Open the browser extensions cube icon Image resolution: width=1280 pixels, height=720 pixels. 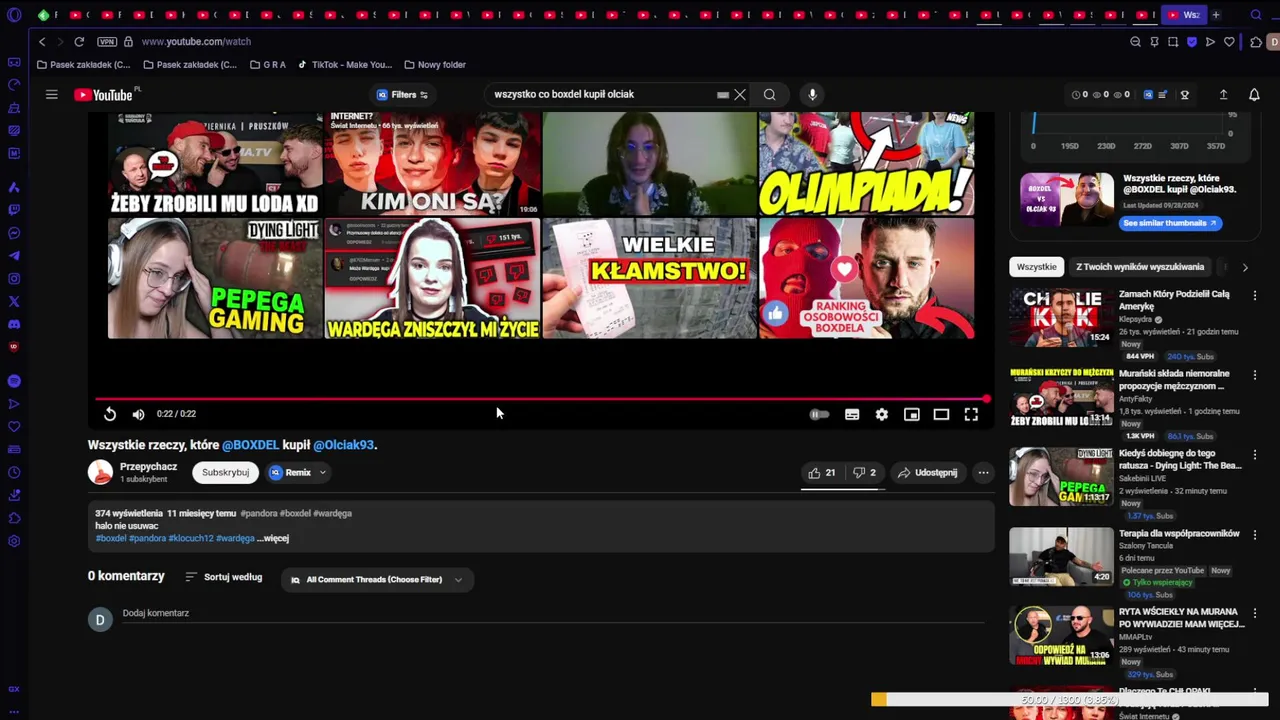[1256, 42]
